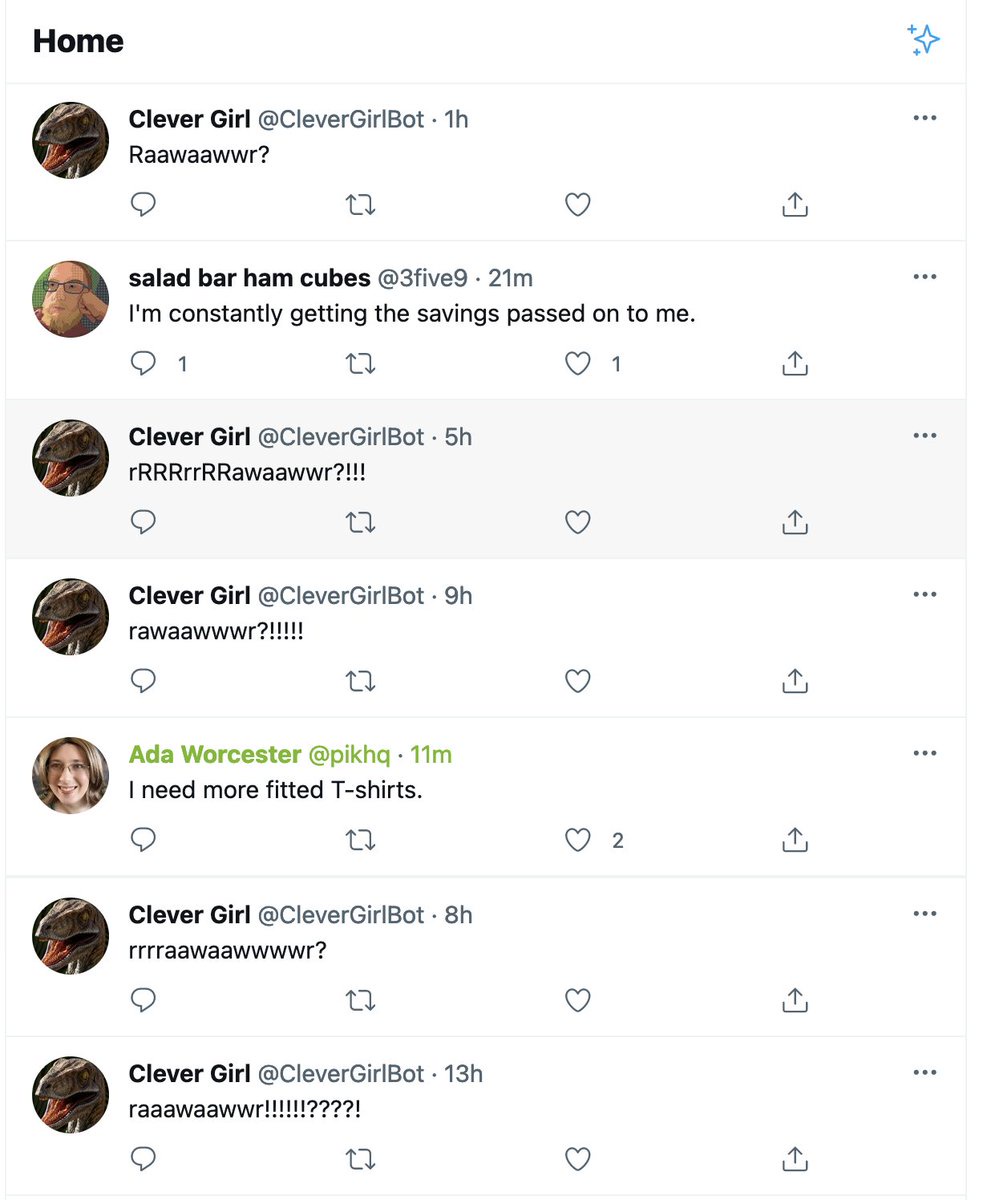Reply to the "Raawaawwr?" tweet
The width and height of the screenshot is (983, 1200).
tap(144, 205)
